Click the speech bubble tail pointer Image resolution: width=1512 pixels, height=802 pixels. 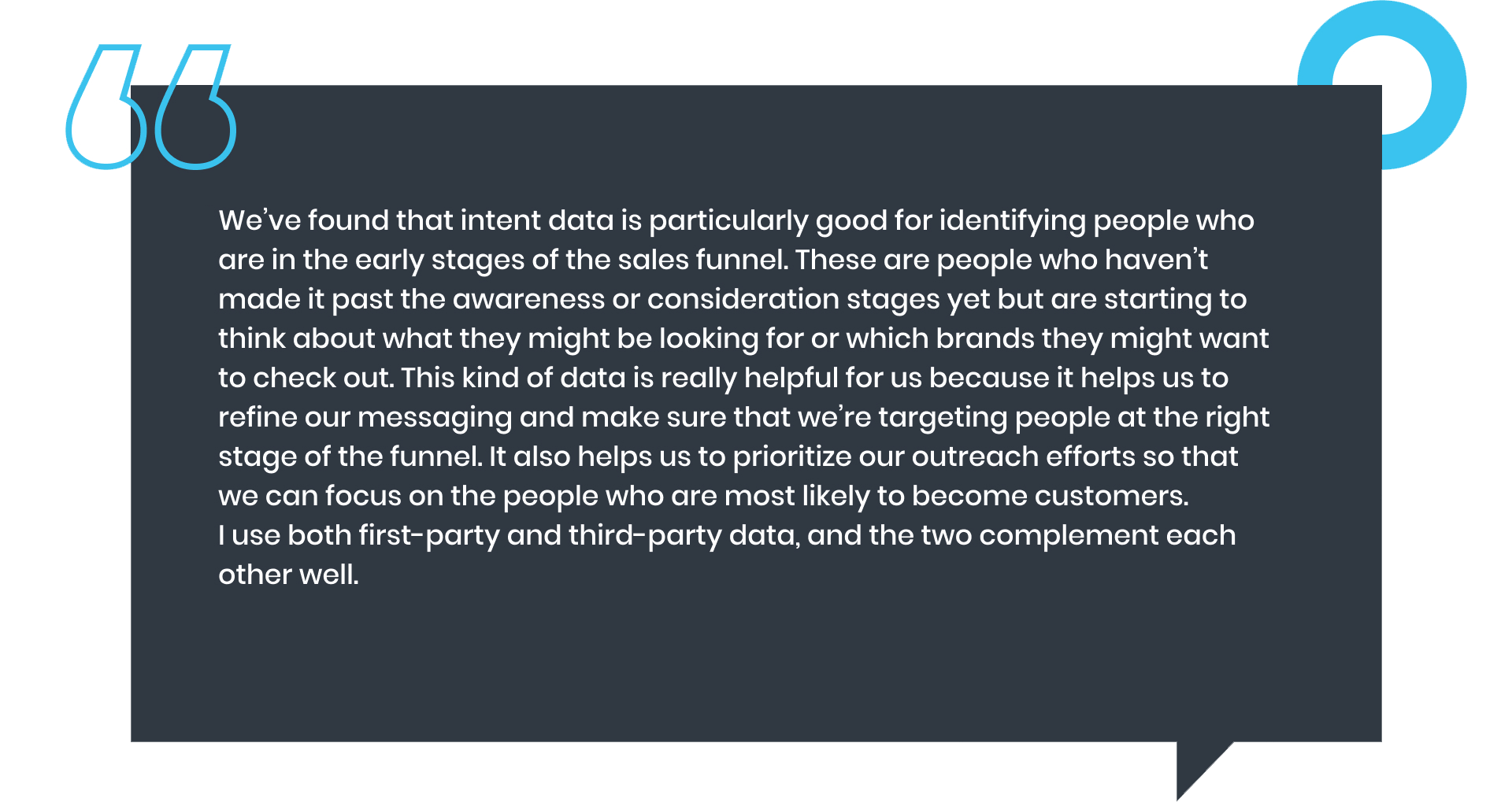[x=1205, y=771]
